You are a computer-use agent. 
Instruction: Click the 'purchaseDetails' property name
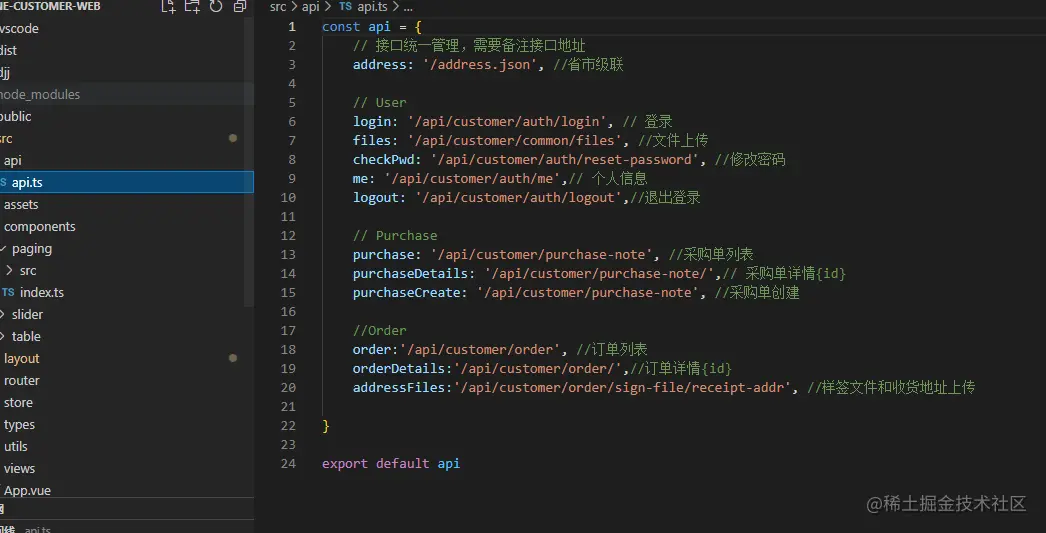(410, 274)
